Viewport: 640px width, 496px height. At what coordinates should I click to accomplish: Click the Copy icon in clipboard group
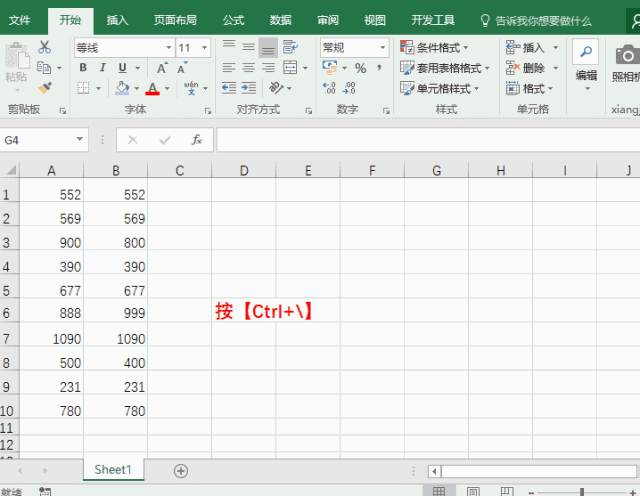point(44,67)
